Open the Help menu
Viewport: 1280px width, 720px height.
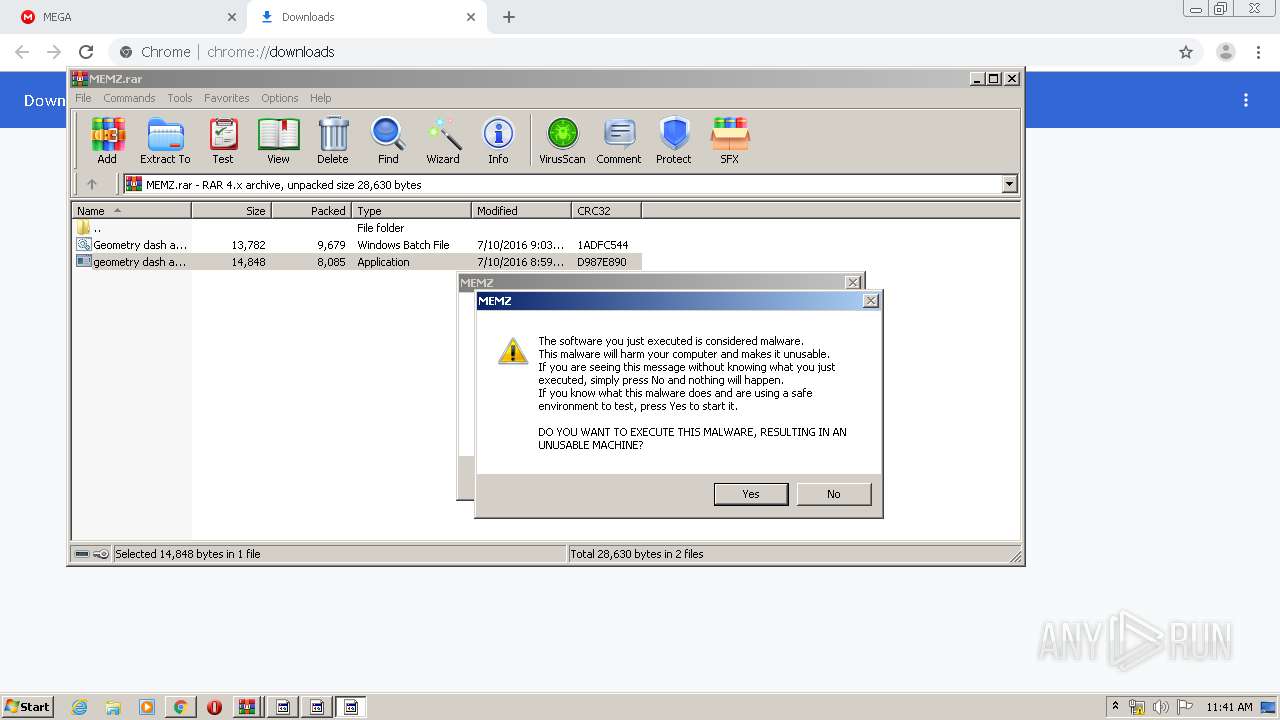[320, 98]
